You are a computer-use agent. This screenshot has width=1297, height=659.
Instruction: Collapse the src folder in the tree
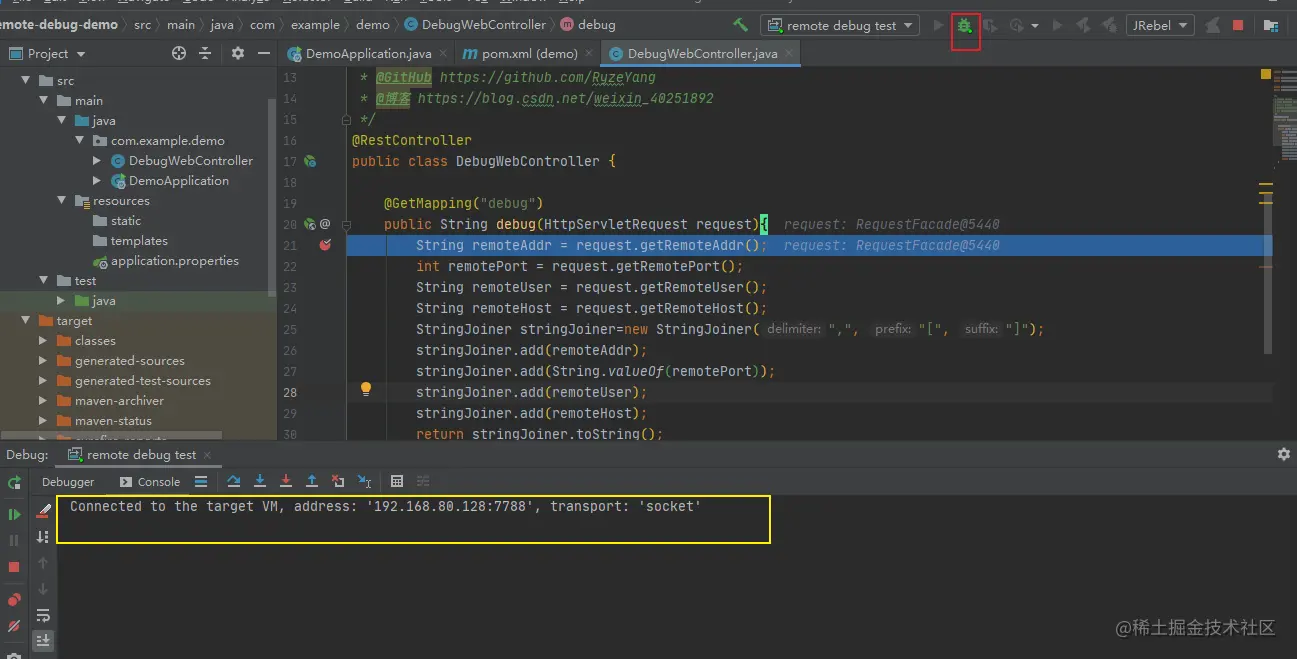click(26, 80)
